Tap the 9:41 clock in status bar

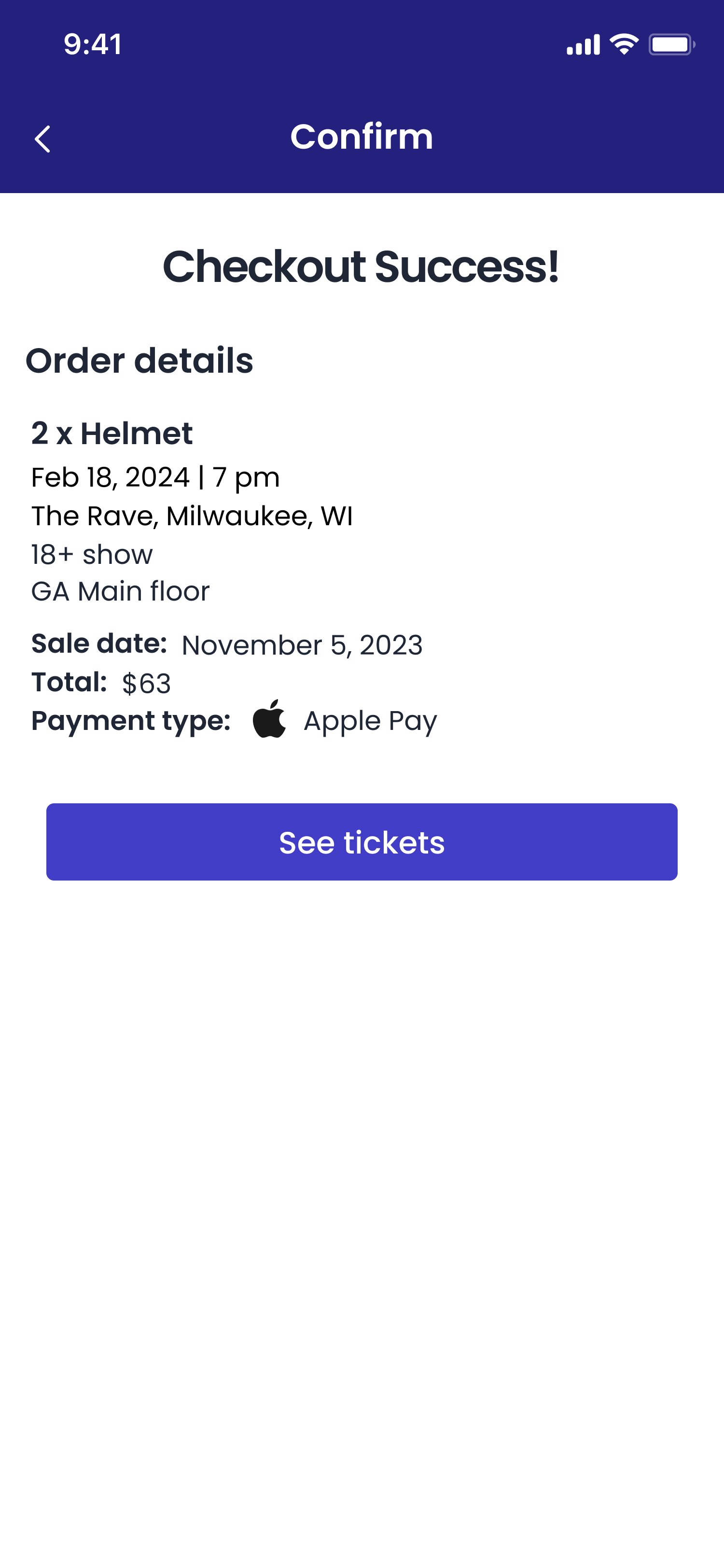tap(93, 44)
